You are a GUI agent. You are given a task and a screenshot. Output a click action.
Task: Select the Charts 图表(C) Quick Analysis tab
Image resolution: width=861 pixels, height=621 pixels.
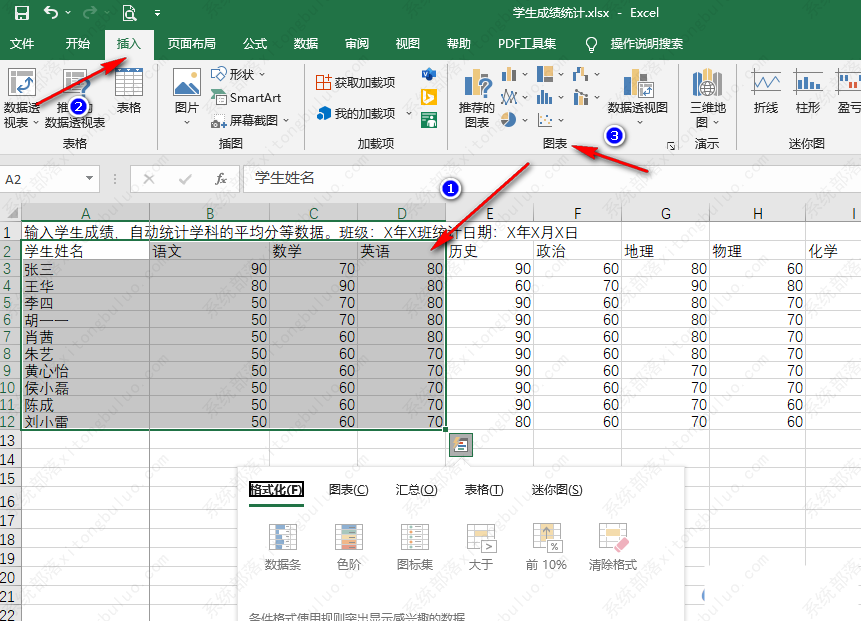click(349, 490)
